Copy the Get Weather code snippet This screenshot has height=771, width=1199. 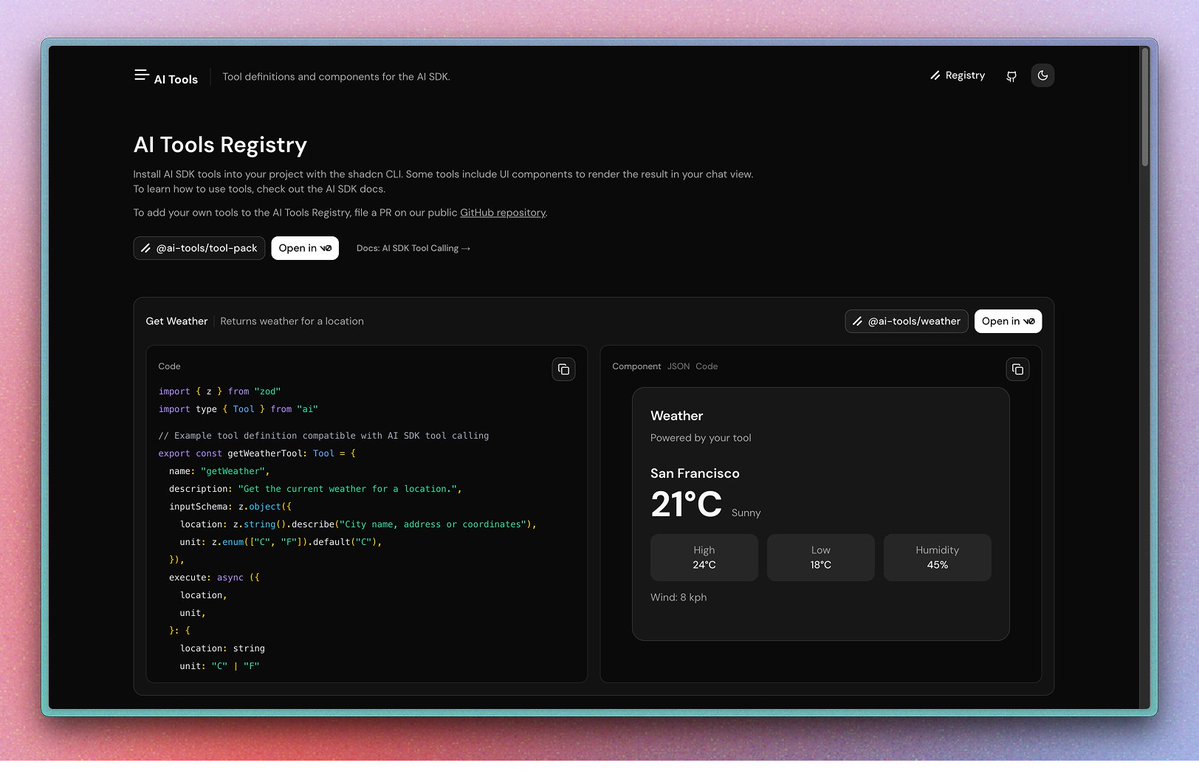pyautogui.click(x=563, y=369)
